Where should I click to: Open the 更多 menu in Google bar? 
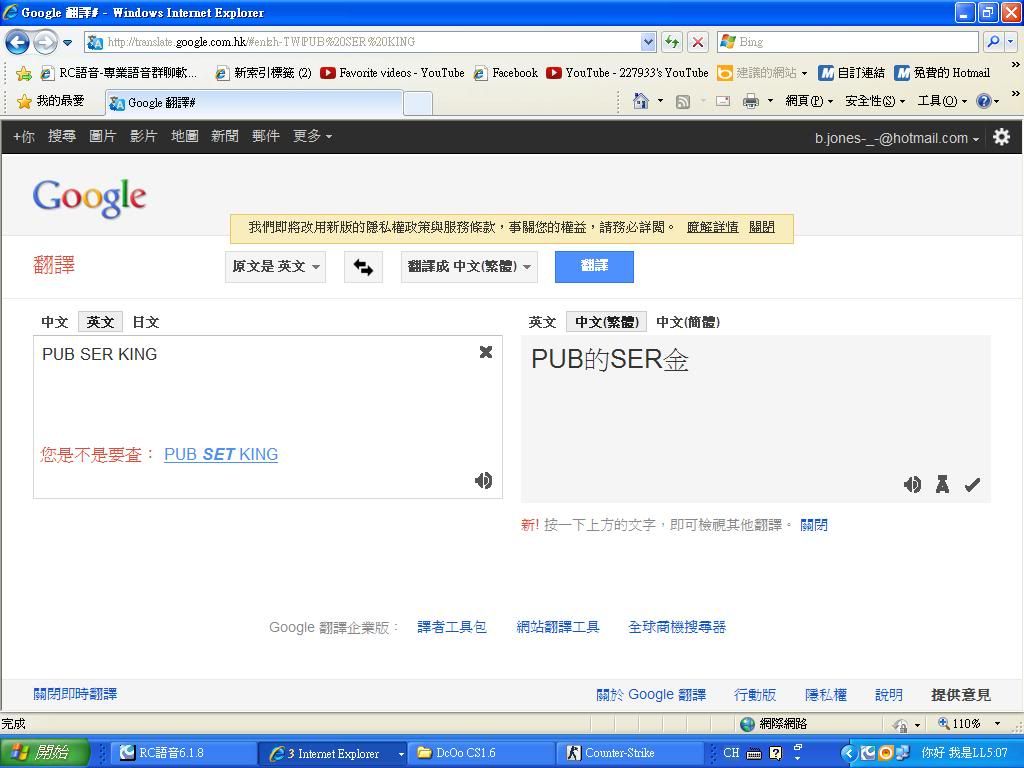click(x=312, y=136)
